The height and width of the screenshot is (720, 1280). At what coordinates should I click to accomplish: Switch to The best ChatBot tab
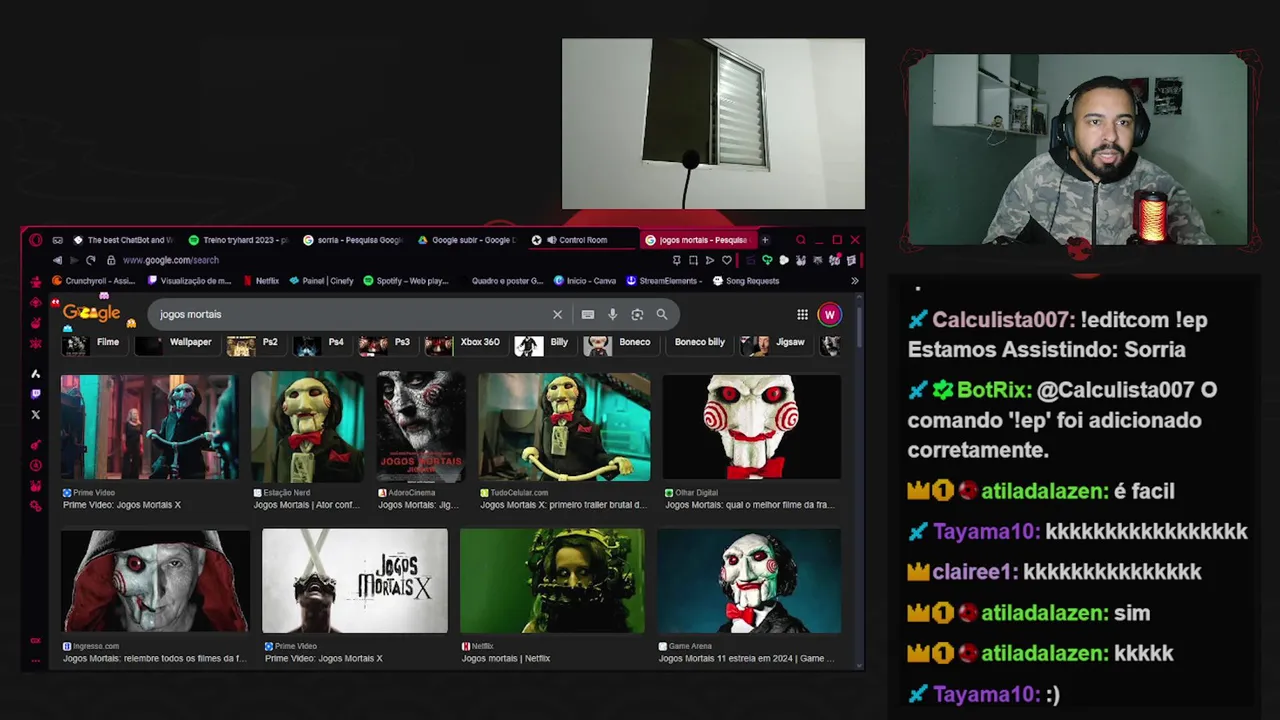[x=122, y=240]
